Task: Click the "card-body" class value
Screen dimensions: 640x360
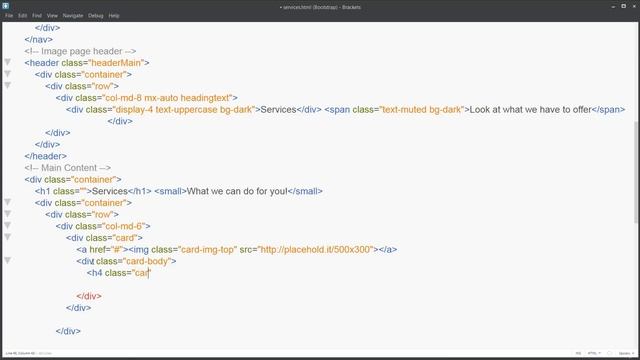Action: tap(147, 261)
